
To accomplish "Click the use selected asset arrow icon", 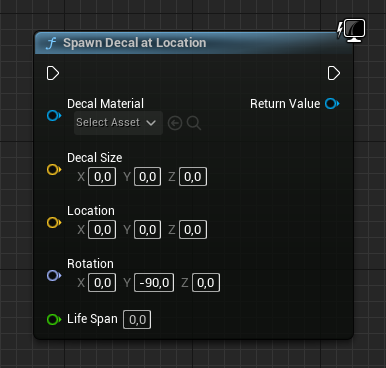I will [175, 123].
